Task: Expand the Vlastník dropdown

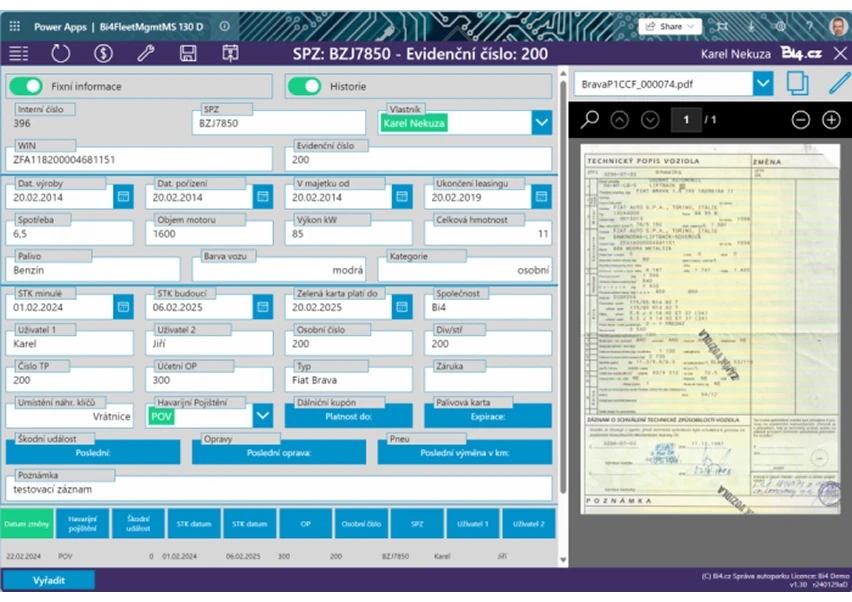Action: (x=542, y=123)
